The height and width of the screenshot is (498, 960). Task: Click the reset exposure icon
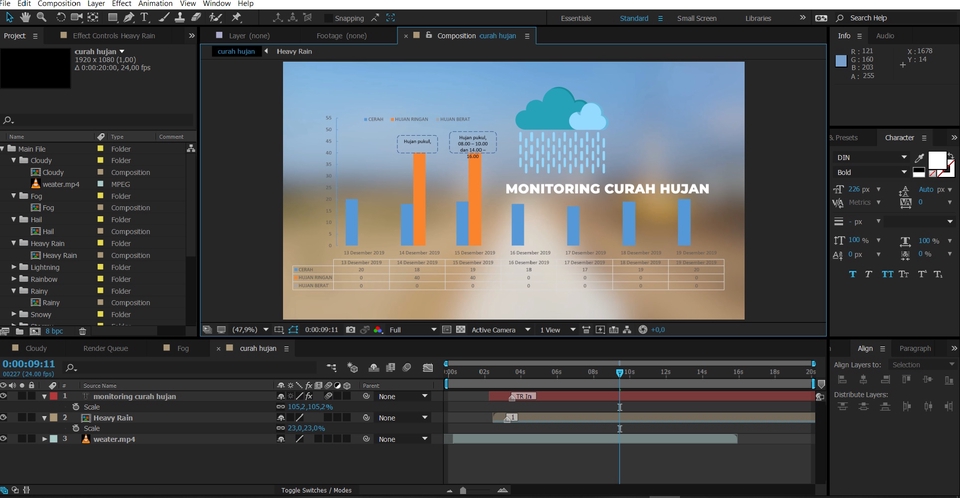[x=643, y=330]
